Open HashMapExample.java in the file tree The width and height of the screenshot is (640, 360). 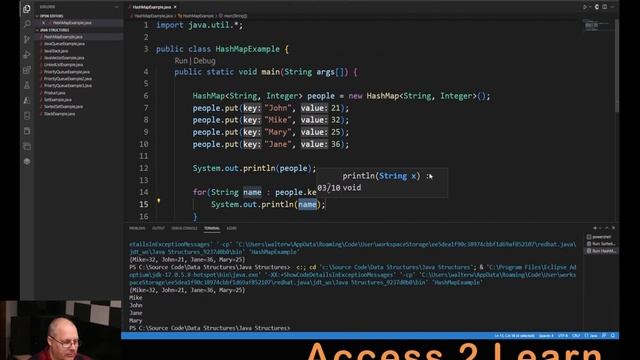pos(63,37)
